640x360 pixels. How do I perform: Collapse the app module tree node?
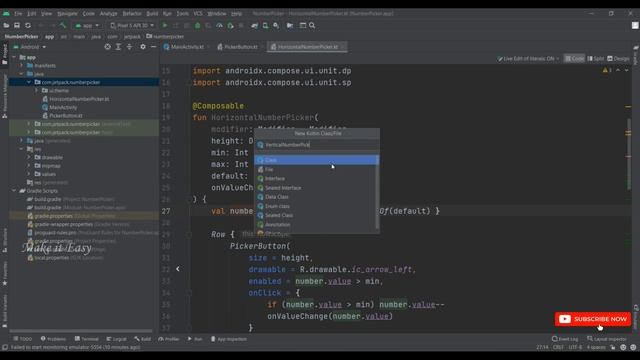pyautogui.click(x=14, y=57)
